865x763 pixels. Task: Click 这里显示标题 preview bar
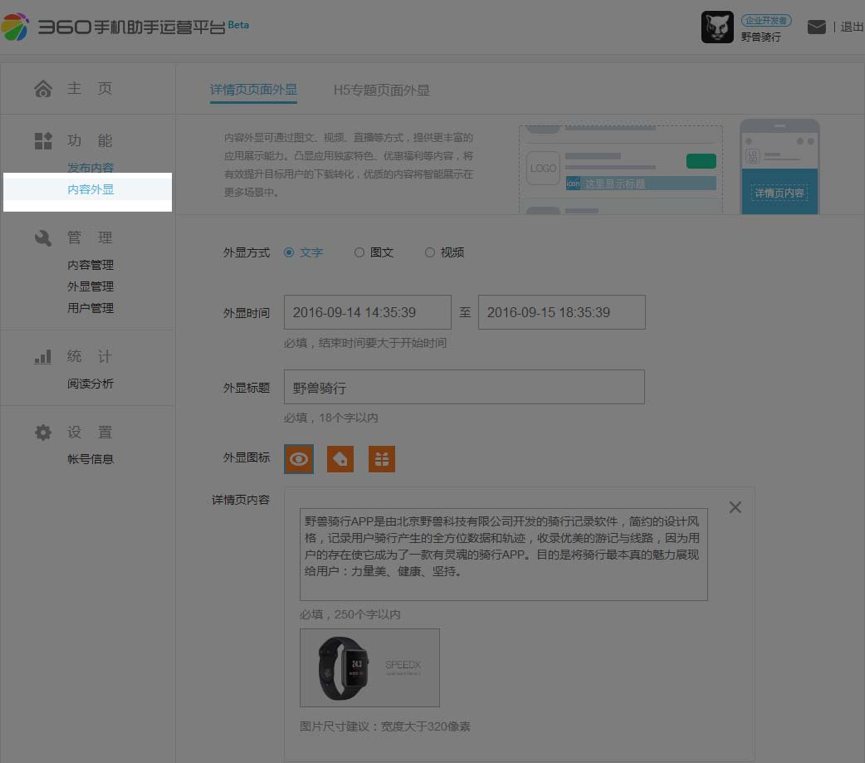[x=641, y=183]
